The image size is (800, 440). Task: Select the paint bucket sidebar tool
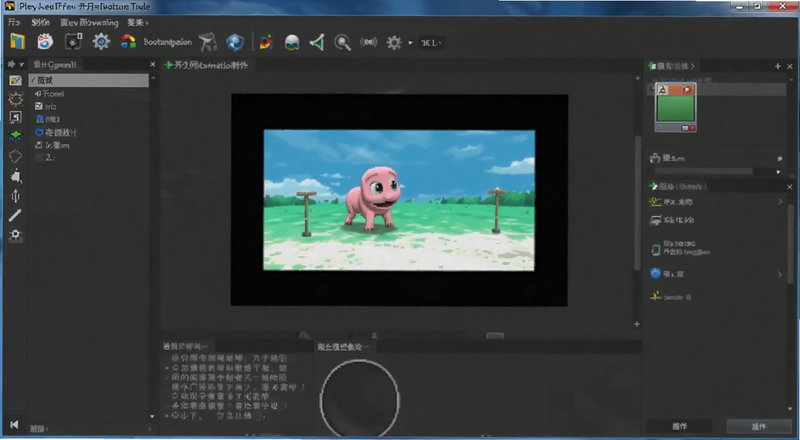point(16,176)
